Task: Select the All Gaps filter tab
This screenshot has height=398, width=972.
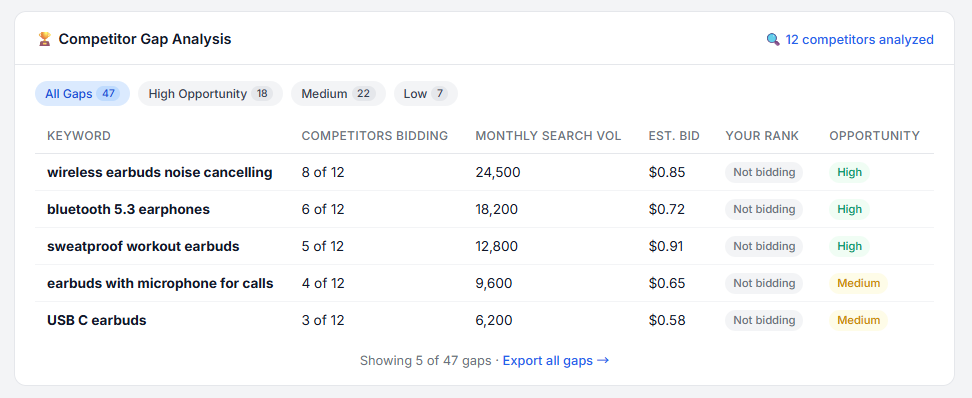Action: click(x=82, y=94)
